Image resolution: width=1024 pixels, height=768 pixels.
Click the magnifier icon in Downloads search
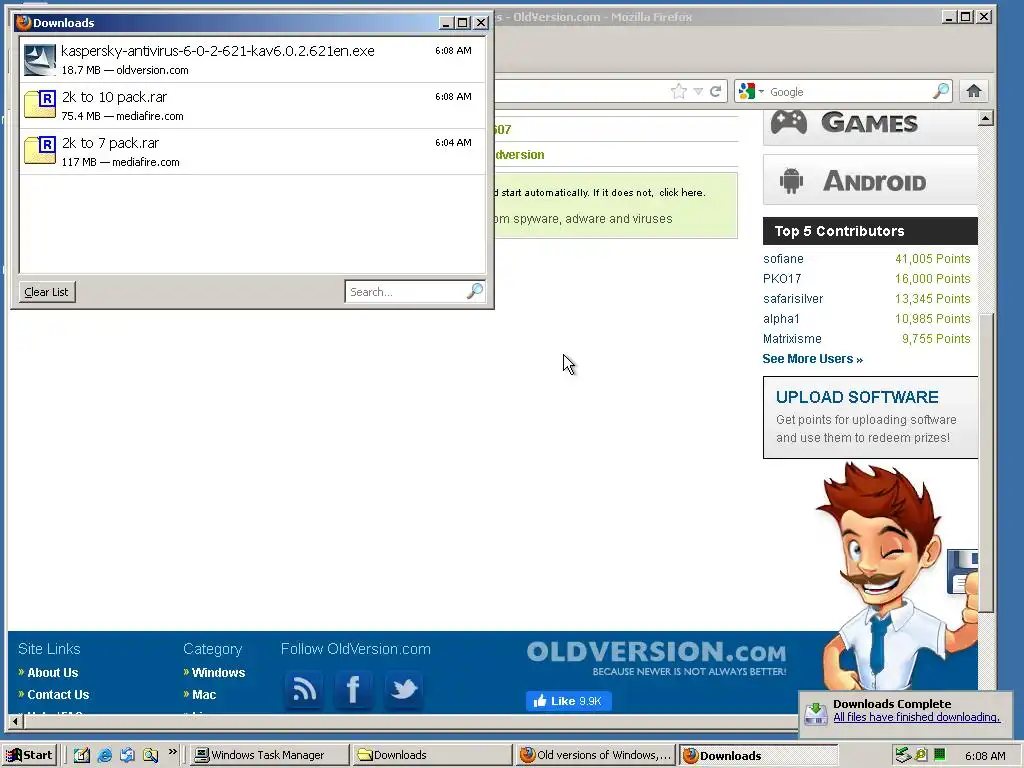click(x=475, y=291)
